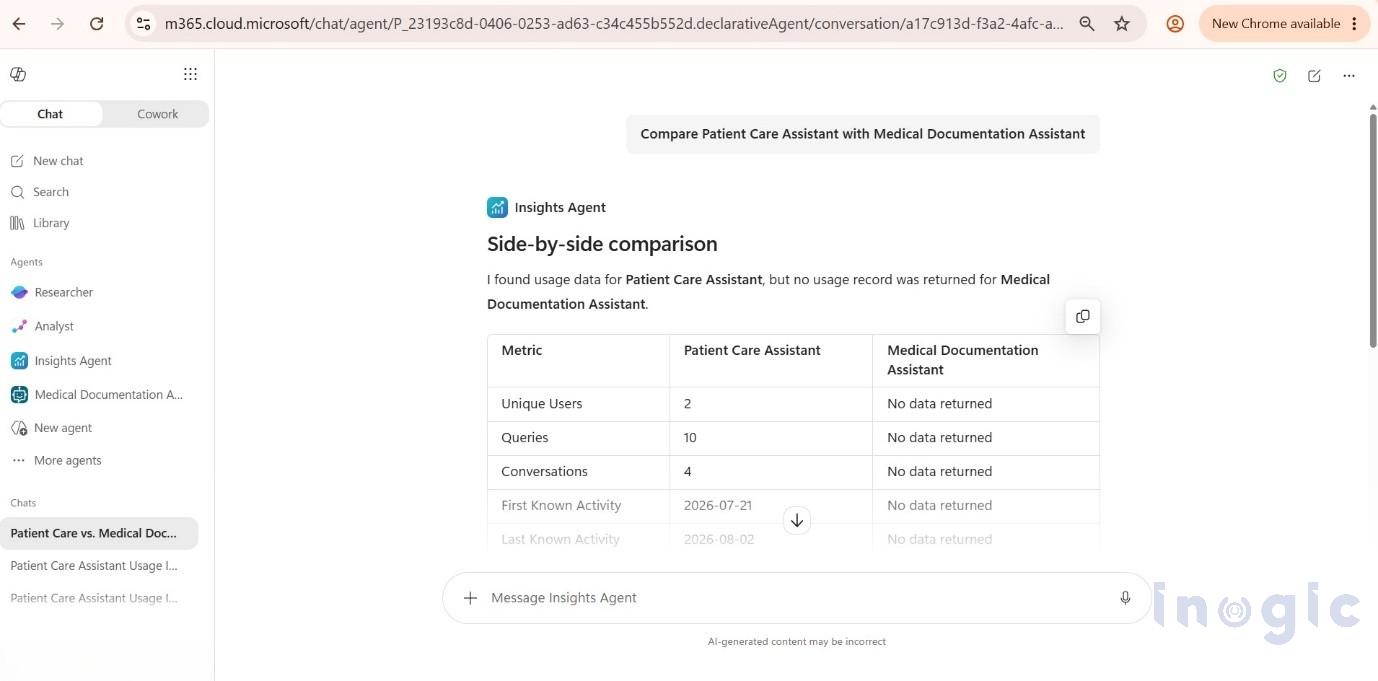Click AI-generated content may be incorrect notice

click(797, 642)
